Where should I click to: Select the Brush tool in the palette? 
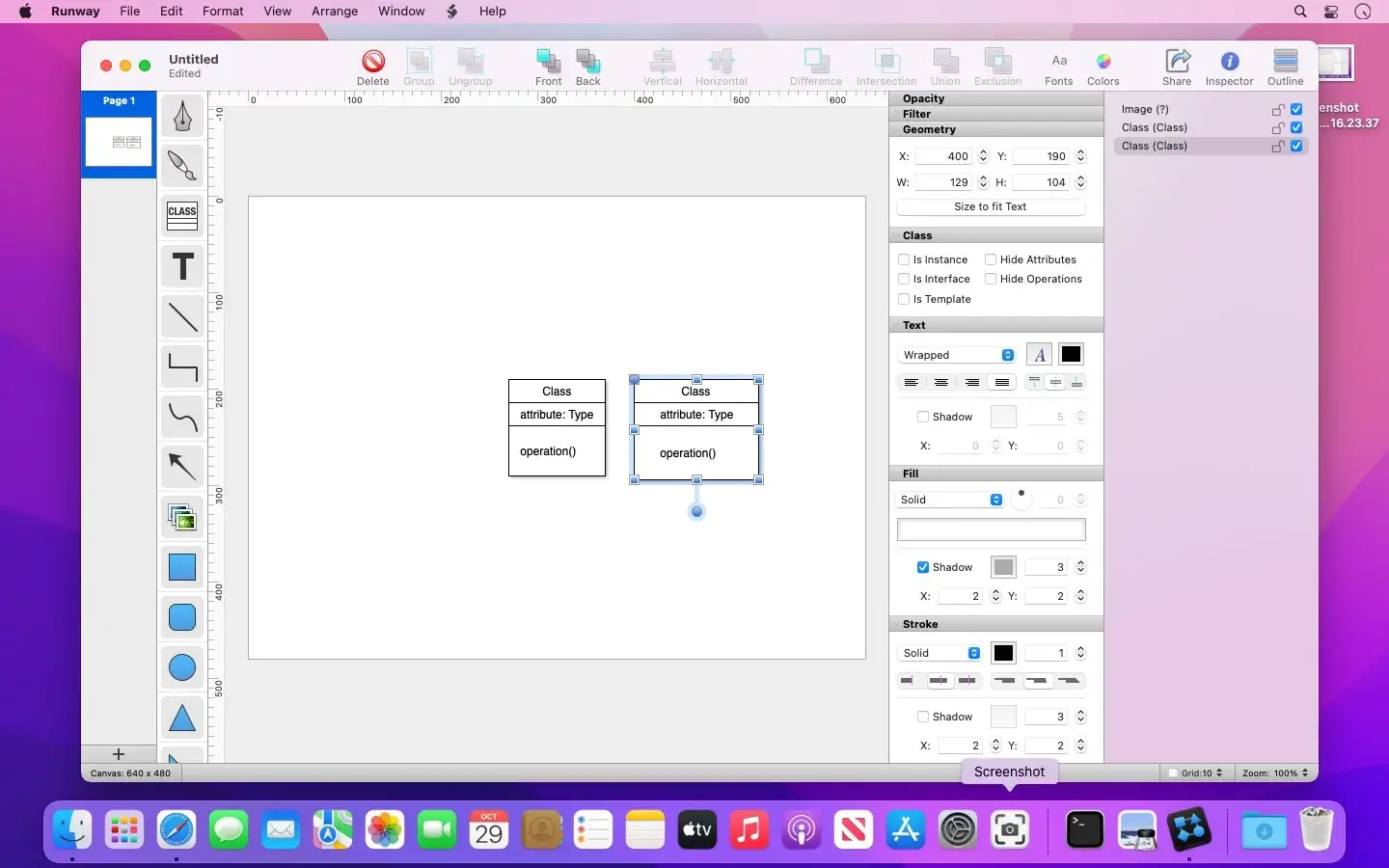[182, 166]
